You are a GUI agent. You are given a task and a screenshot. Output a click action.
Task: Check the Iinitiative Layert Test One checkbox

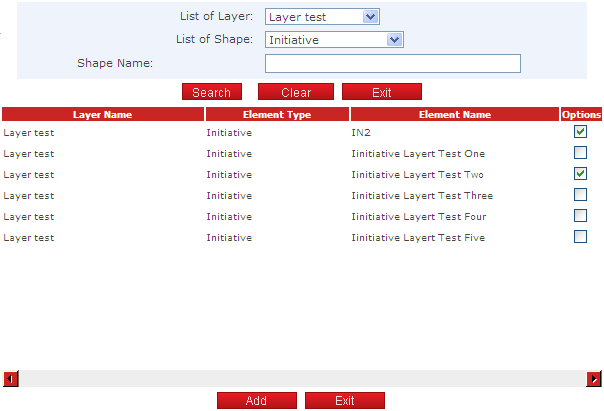[580, 153]
